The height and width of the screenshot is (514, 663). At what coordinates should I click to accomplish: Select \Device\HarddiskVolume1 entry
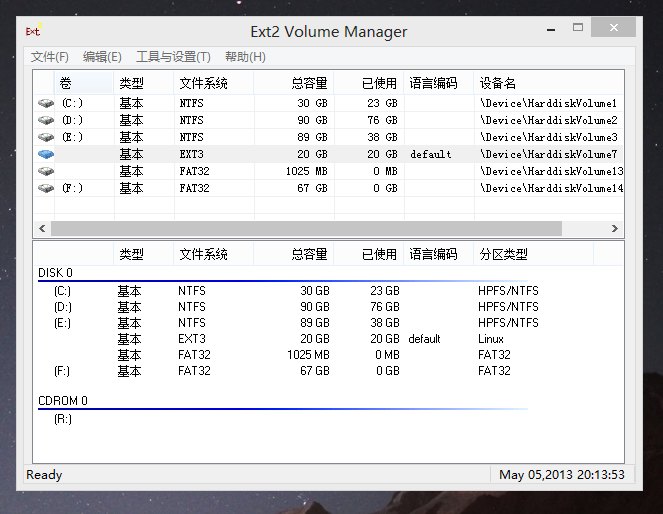click(548, 103)
